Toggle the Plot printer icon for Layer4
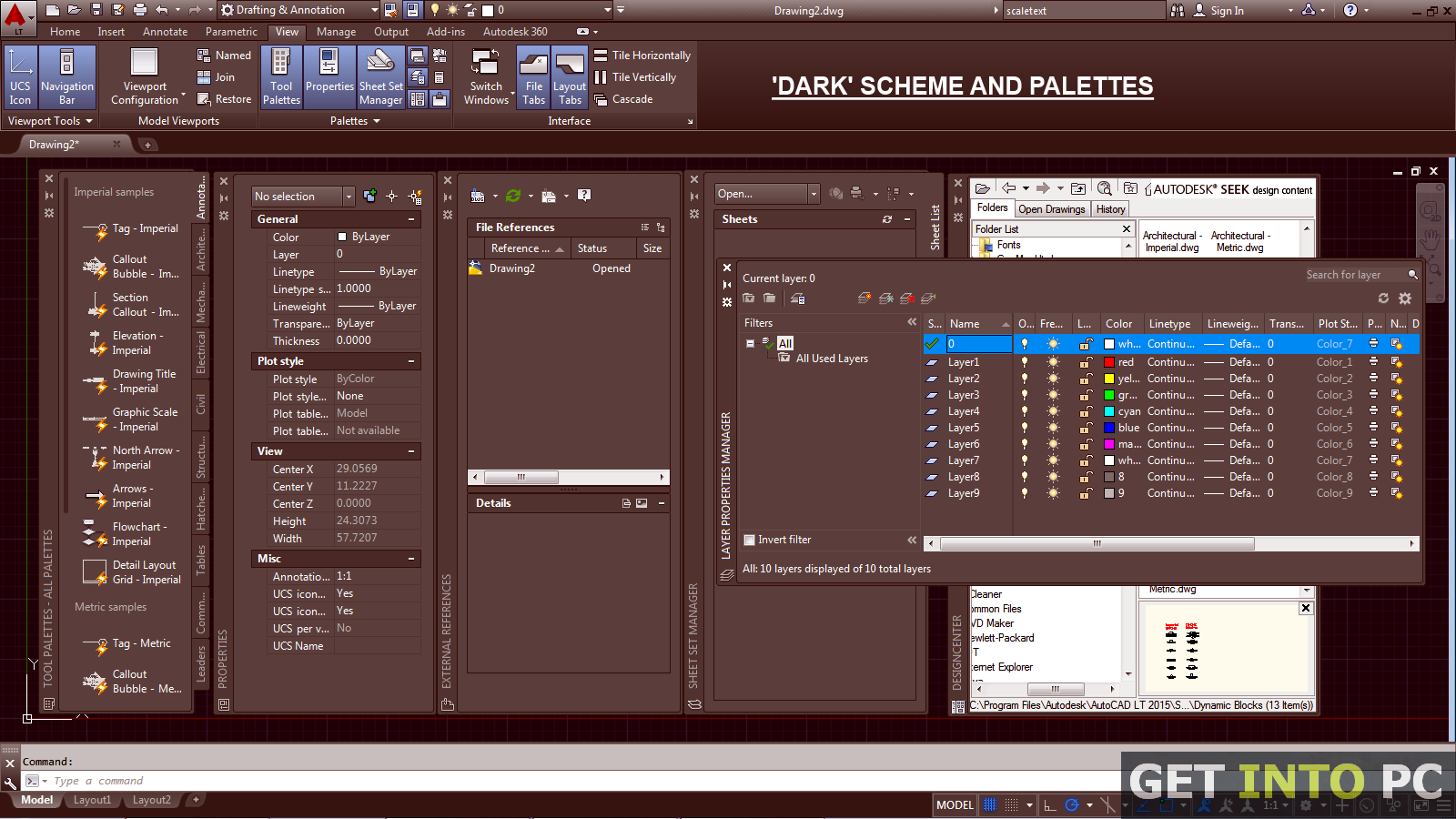 1373,411
